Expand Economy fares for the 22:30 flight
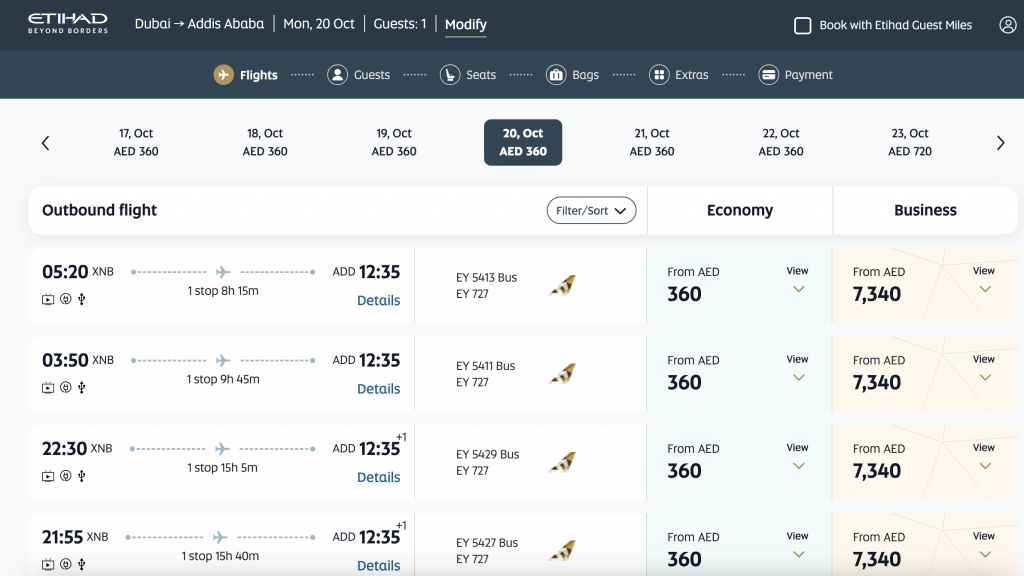This screenshot has height=576, width=1024. [797, 458]
